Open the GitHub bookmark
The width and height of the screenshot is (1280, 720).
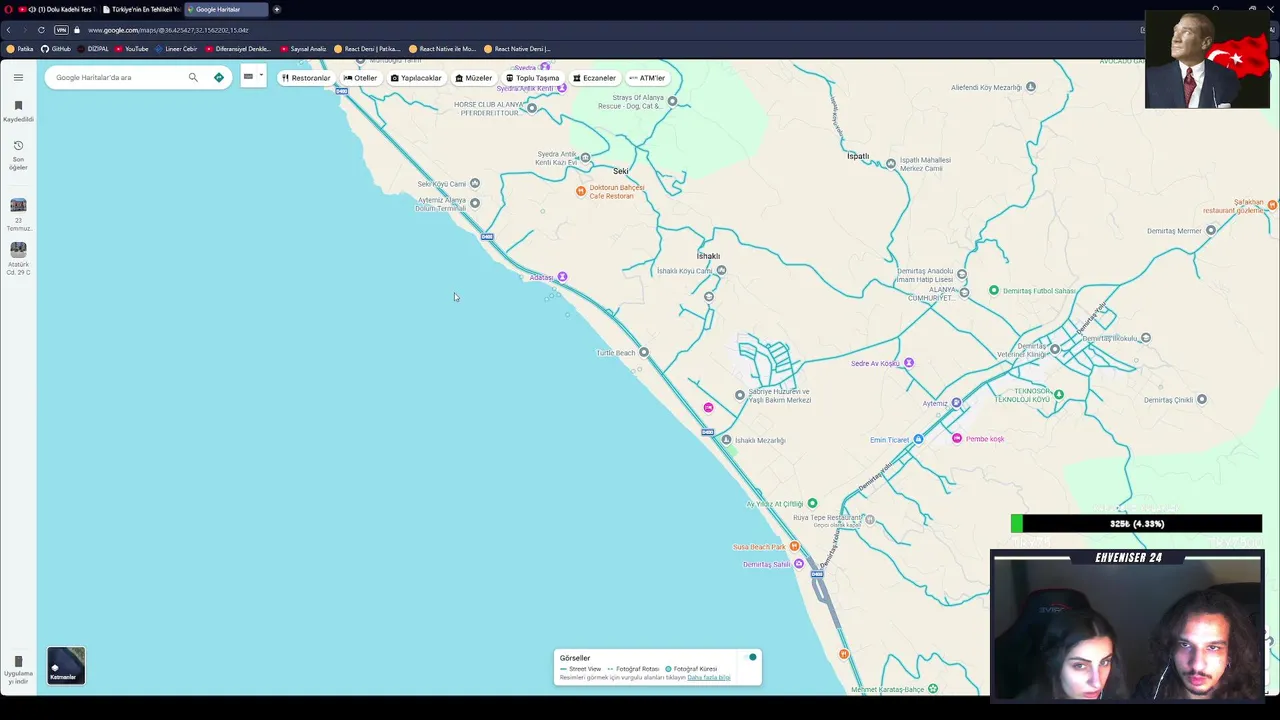(x=56, y=48)
